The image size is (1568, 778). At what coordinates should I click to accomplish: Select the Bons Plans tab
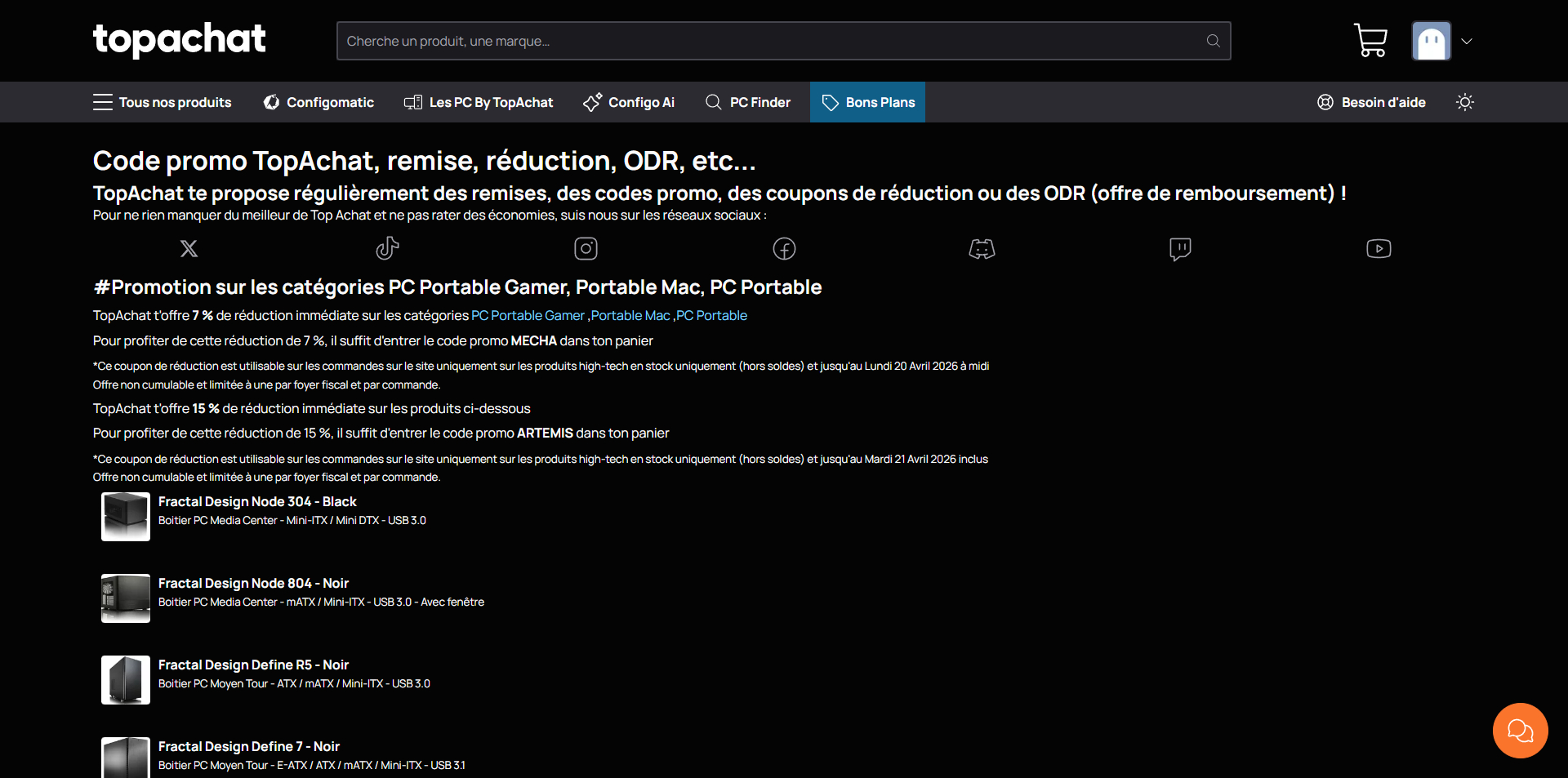point(867,102)
